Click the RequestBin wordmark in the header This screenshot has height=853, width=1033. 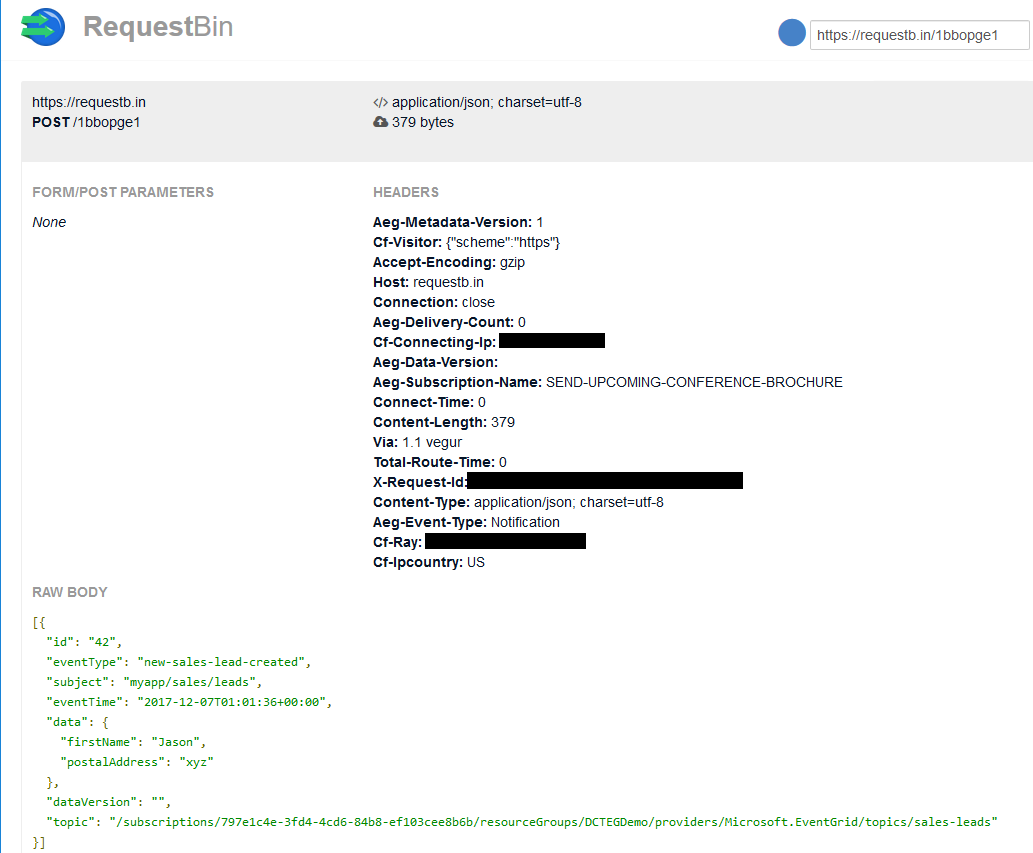pyautogui.click(x=158, y=26)
